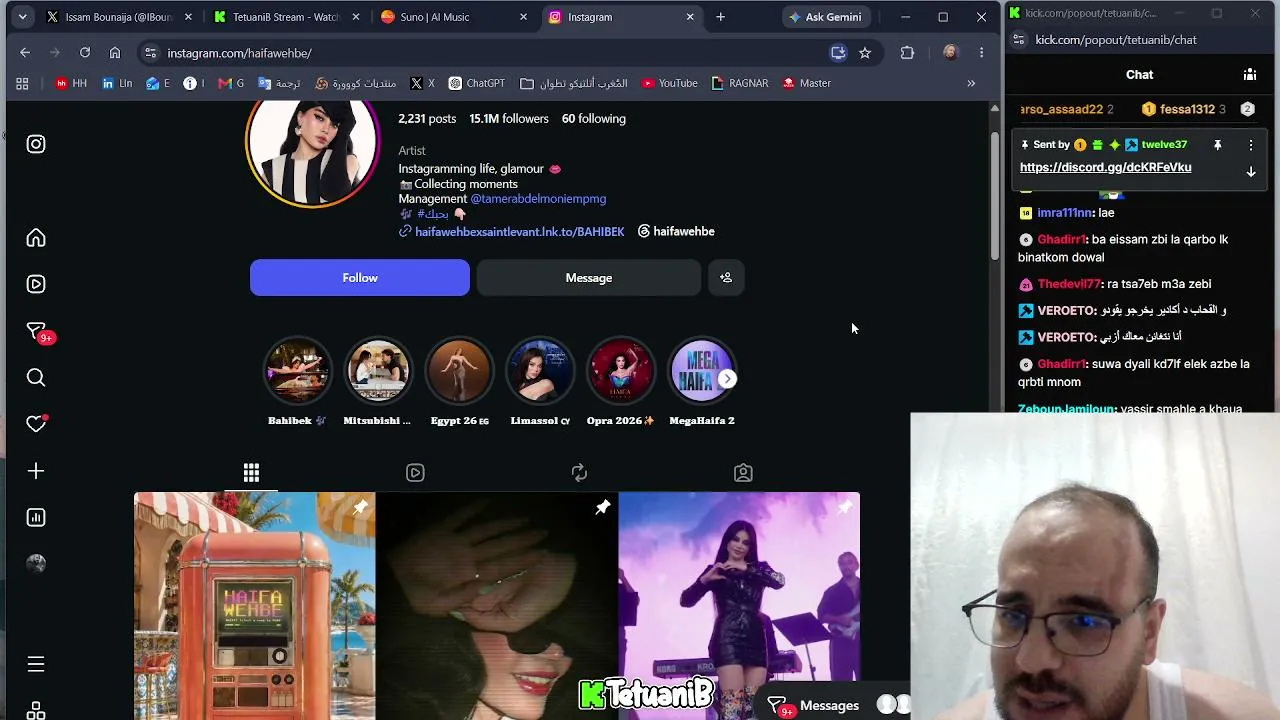Open Discord link in Kick pinned message
Screen dimensions: 1280x720
[x=1105, y=167]
